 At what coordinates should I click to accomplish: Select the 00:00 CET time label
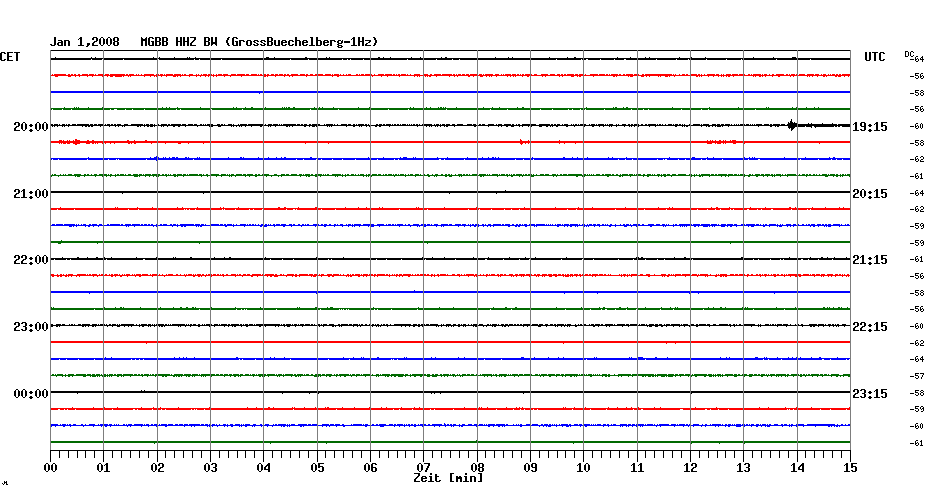[31, 394]
